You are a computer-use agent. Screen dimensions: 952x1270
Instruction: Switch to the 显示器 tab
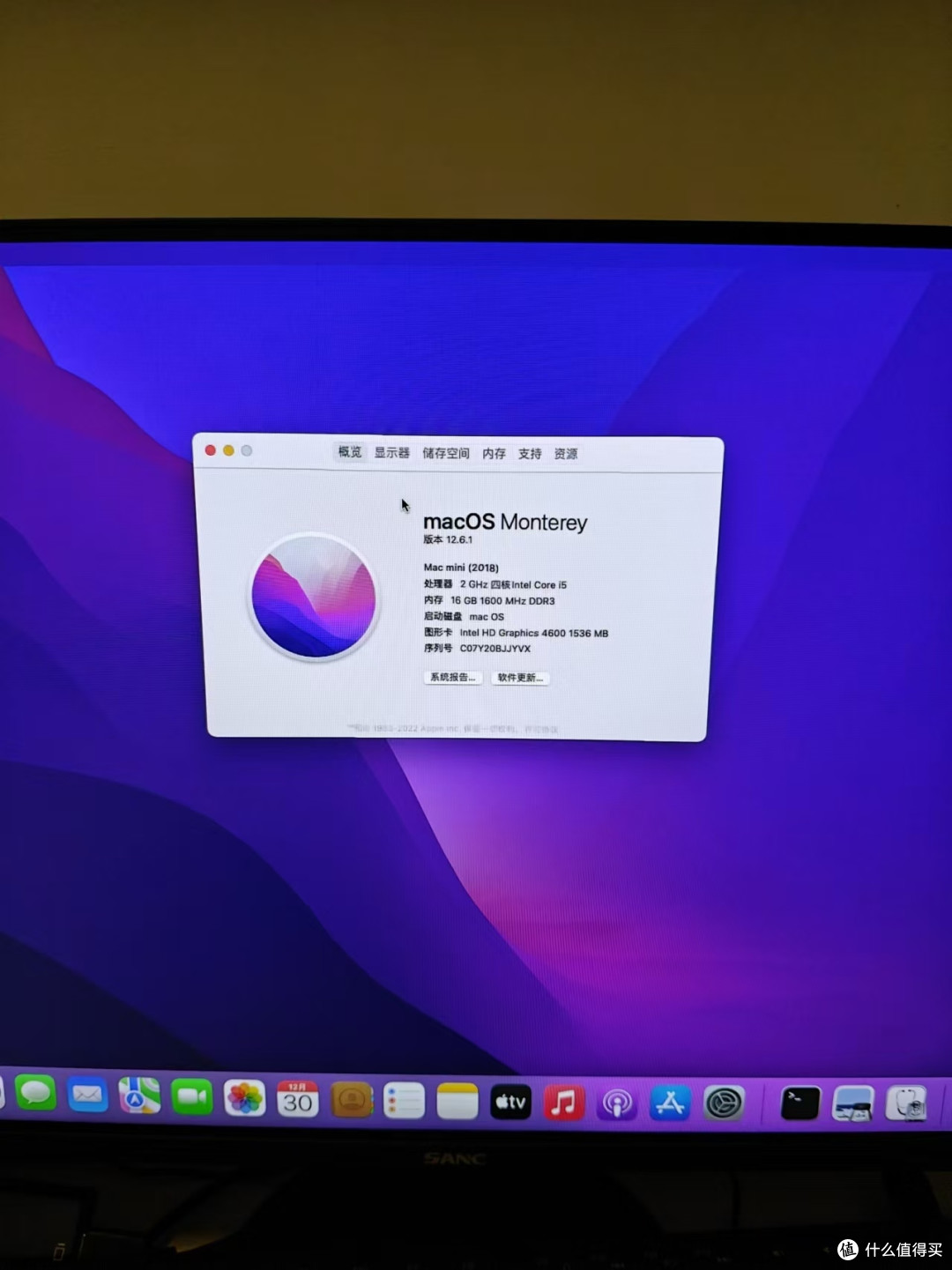392,453
